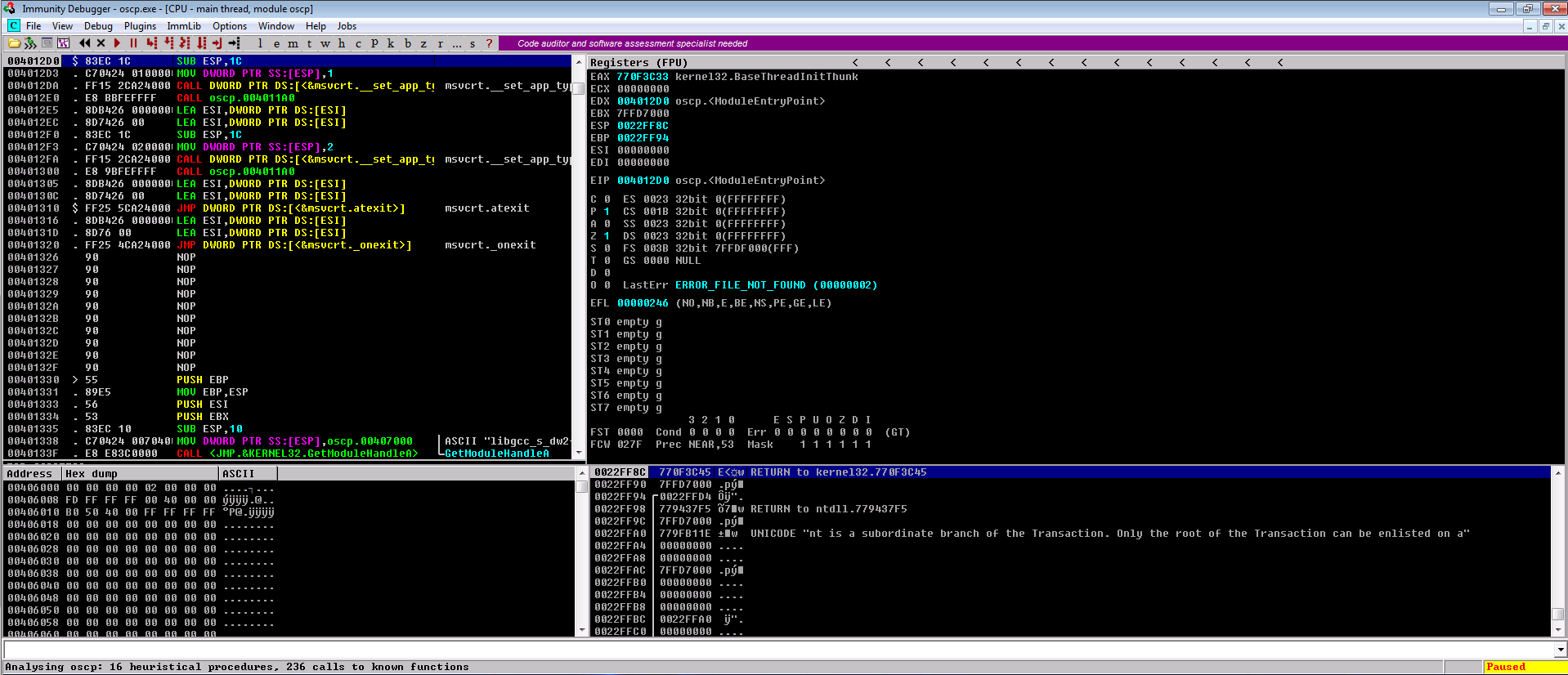Click the Address column header in dump

click(x=33, y=473)
